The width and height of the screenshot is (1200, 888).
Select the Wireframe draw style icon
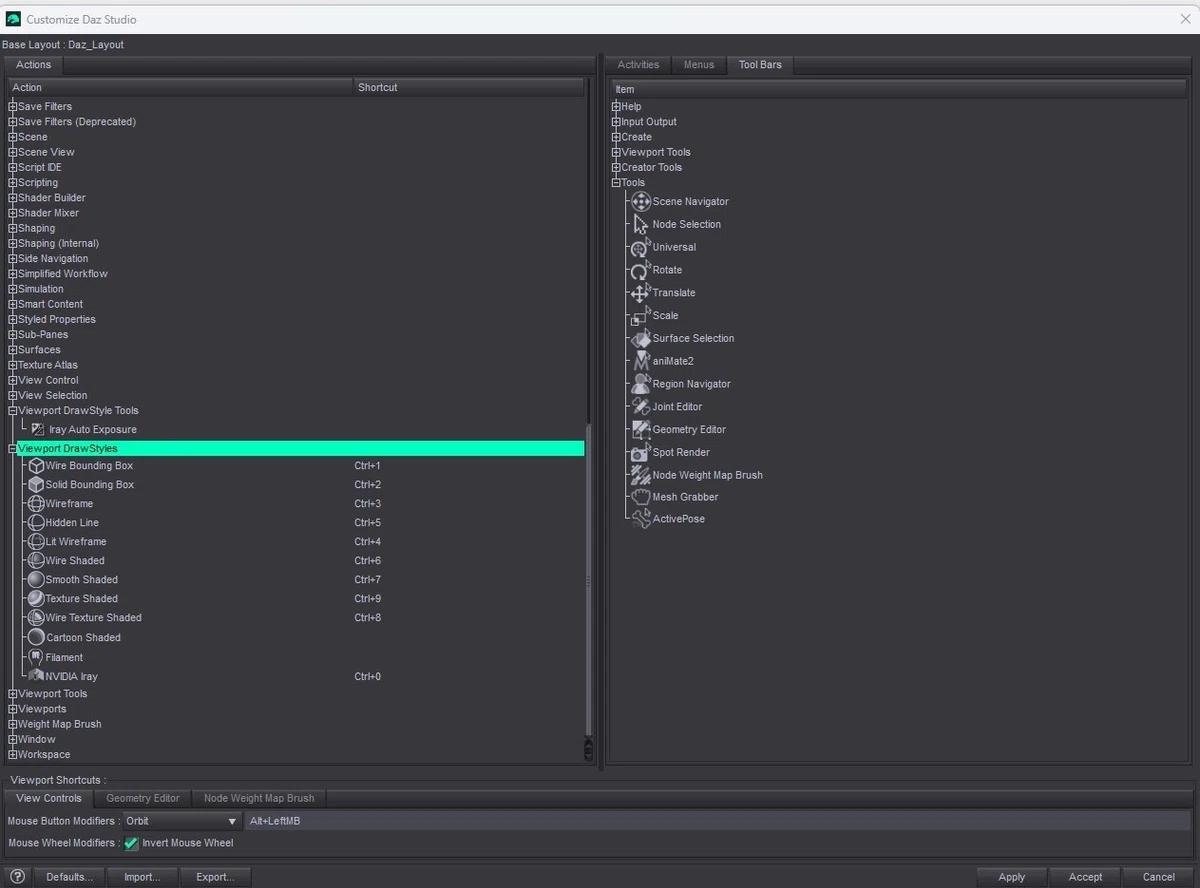(x=36, y=504)
